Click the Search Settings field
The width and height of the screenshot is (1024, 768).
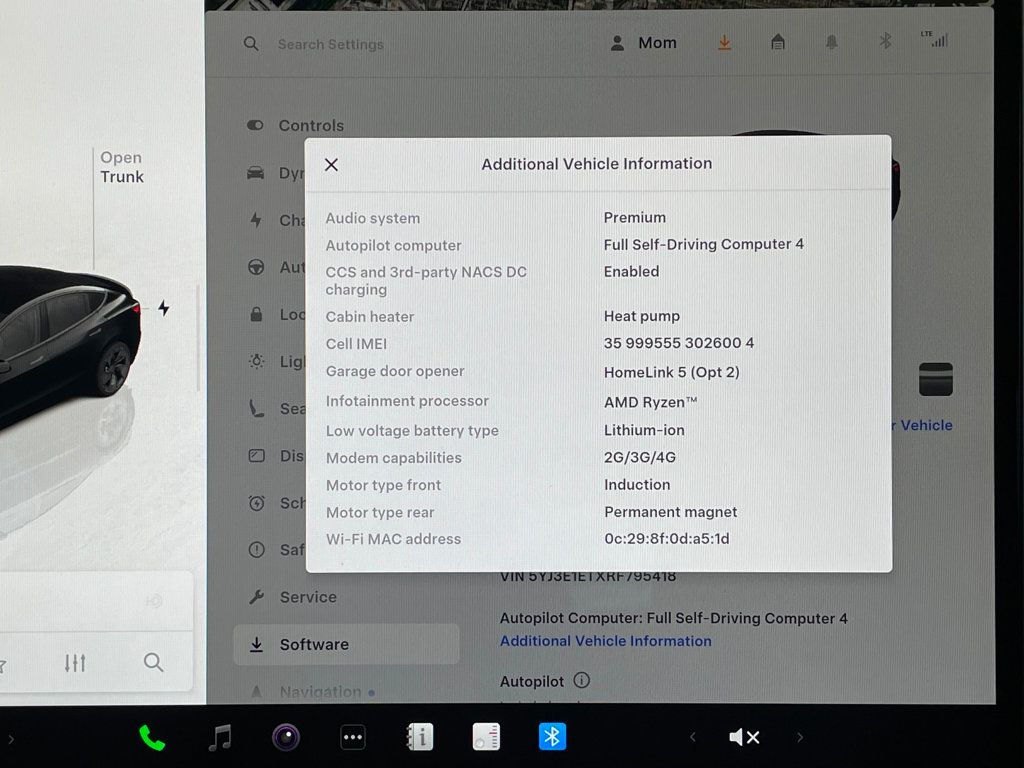[x=331, y=44]
